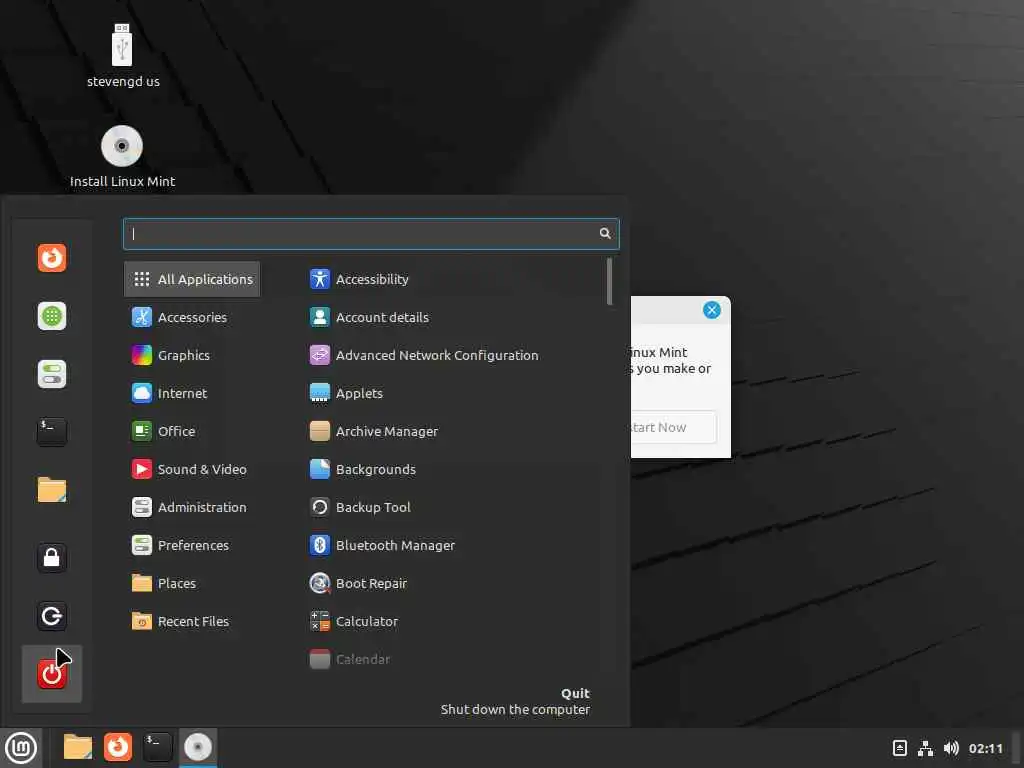
Task: Open the notifications tray icon
Action: [899, 748]
